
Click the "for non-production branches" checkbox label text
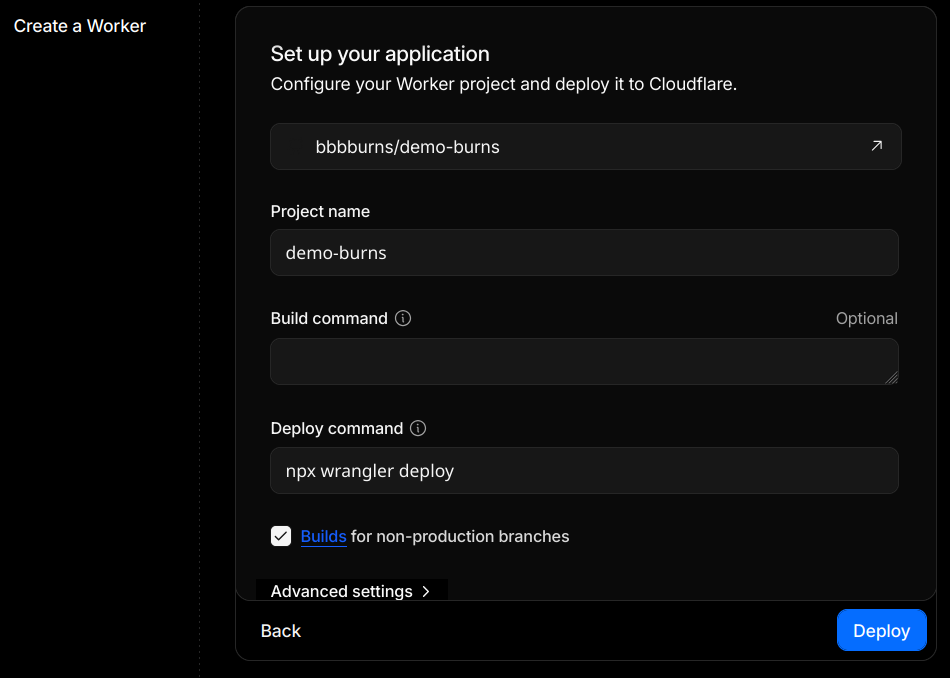click(x=460, y=536)
